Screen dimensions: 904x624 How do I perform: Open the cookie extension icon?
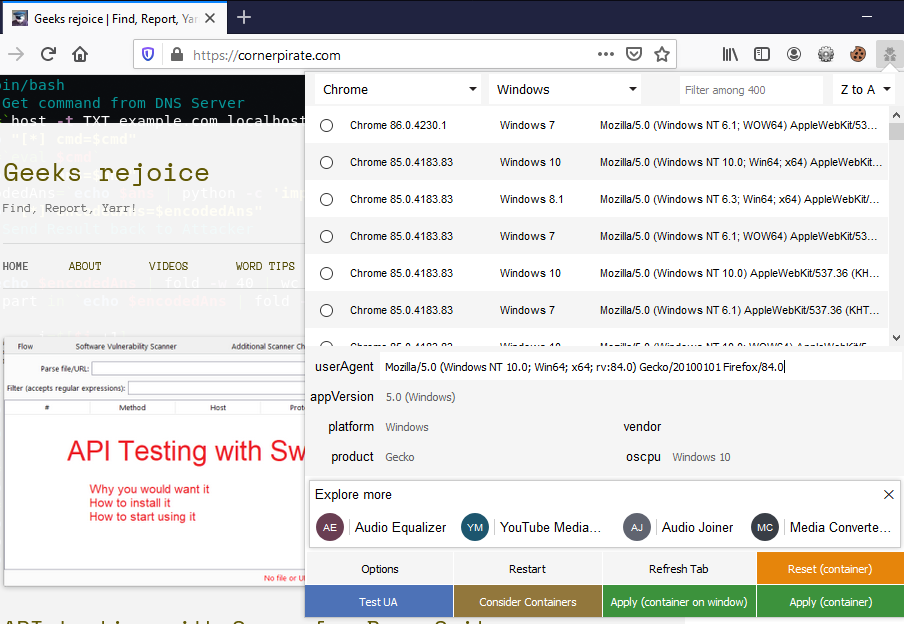click(857, 54)
